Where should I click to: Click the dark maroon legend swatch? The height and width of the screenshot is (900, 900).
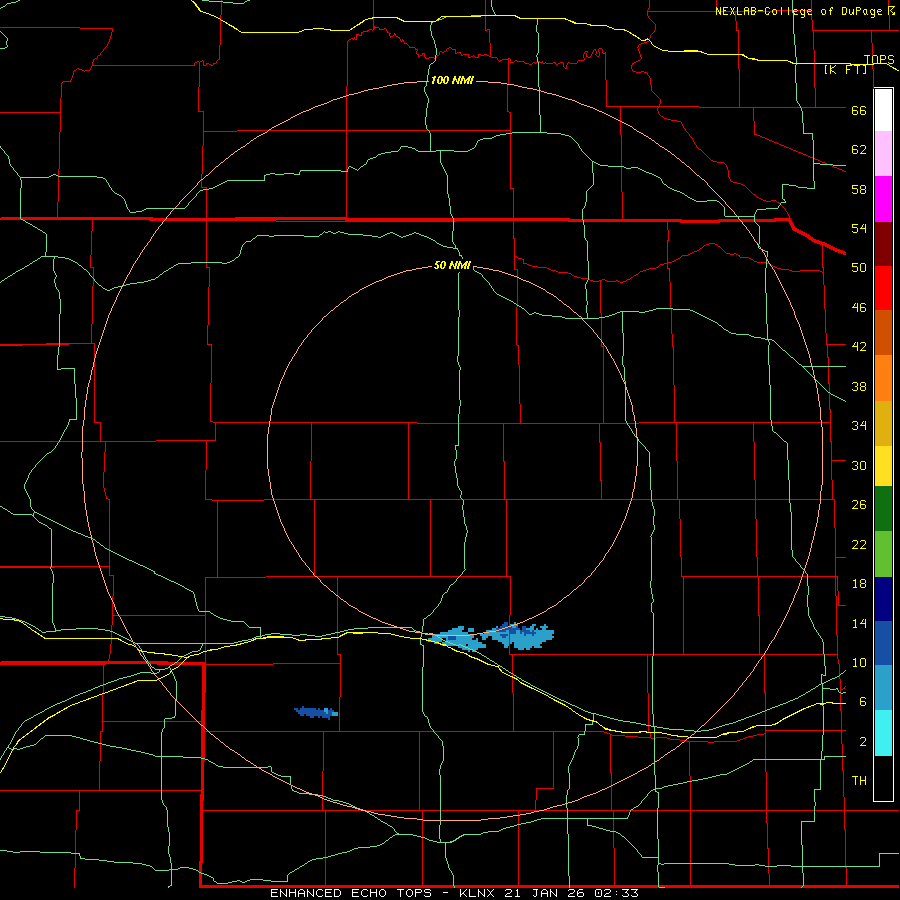pos(883,244)
